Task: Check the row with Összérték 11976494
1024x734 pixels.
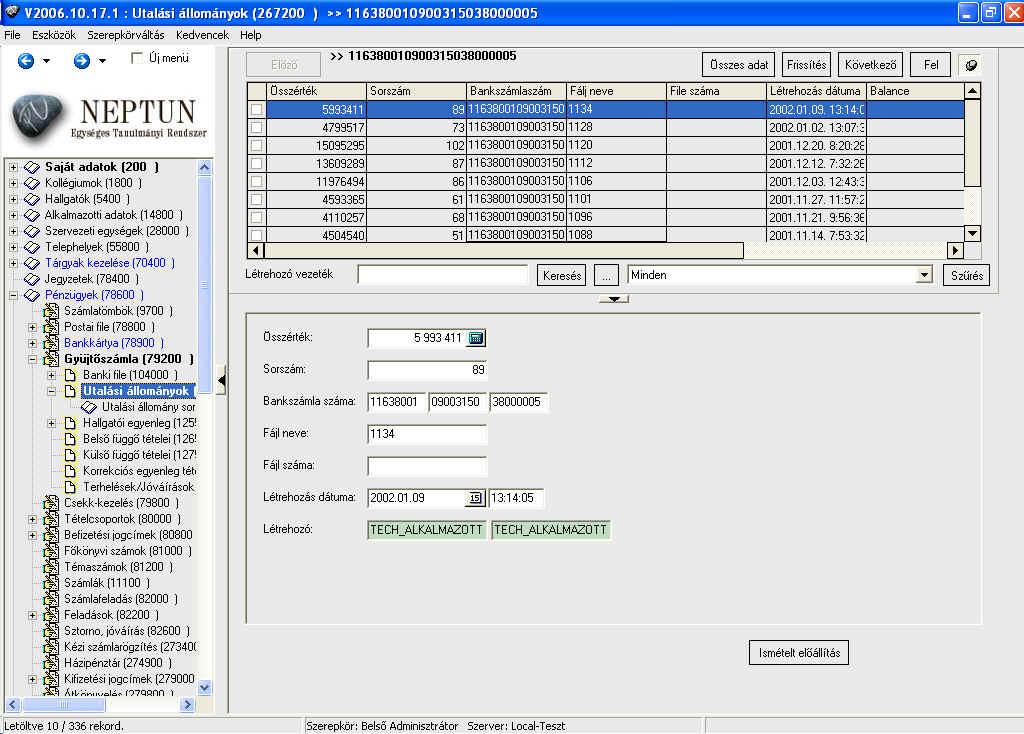Action: (257, 182)
